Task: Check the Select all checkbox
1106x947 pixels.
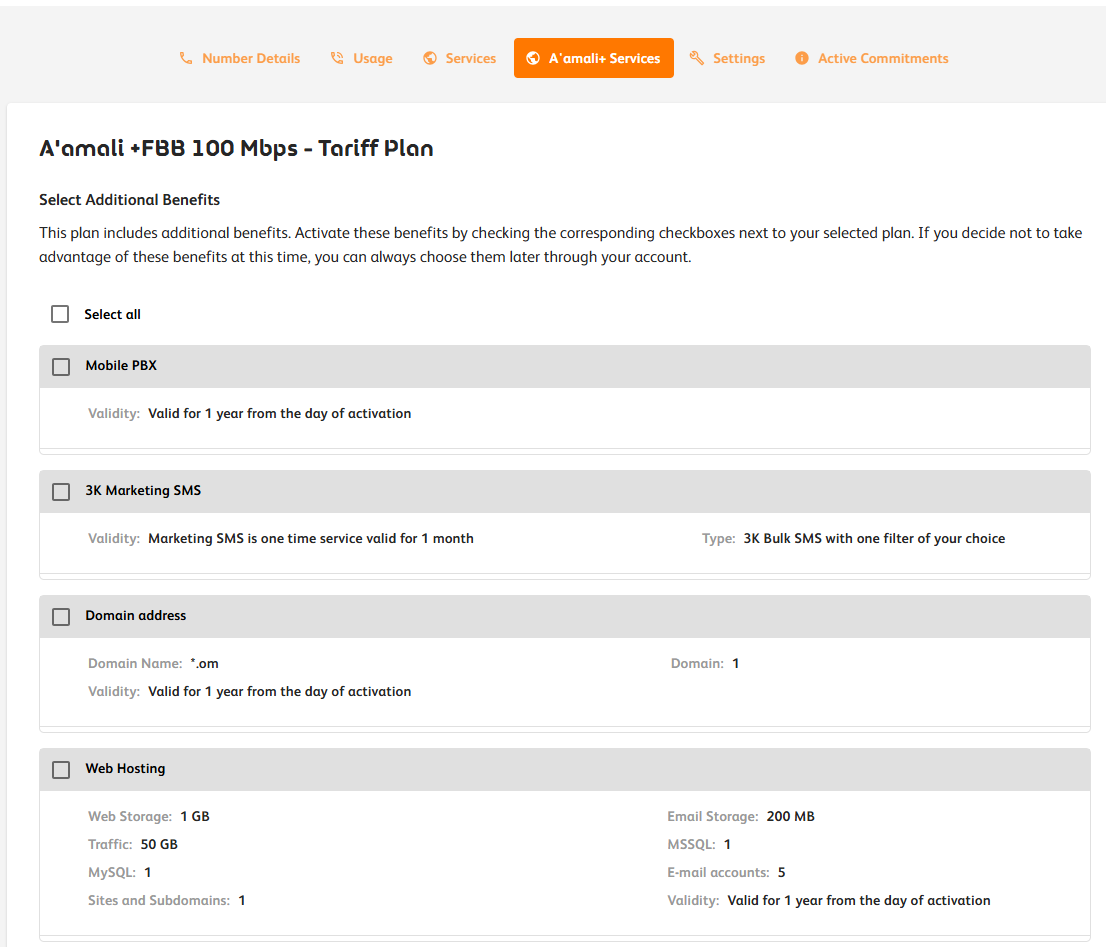Action: (60, 314)
